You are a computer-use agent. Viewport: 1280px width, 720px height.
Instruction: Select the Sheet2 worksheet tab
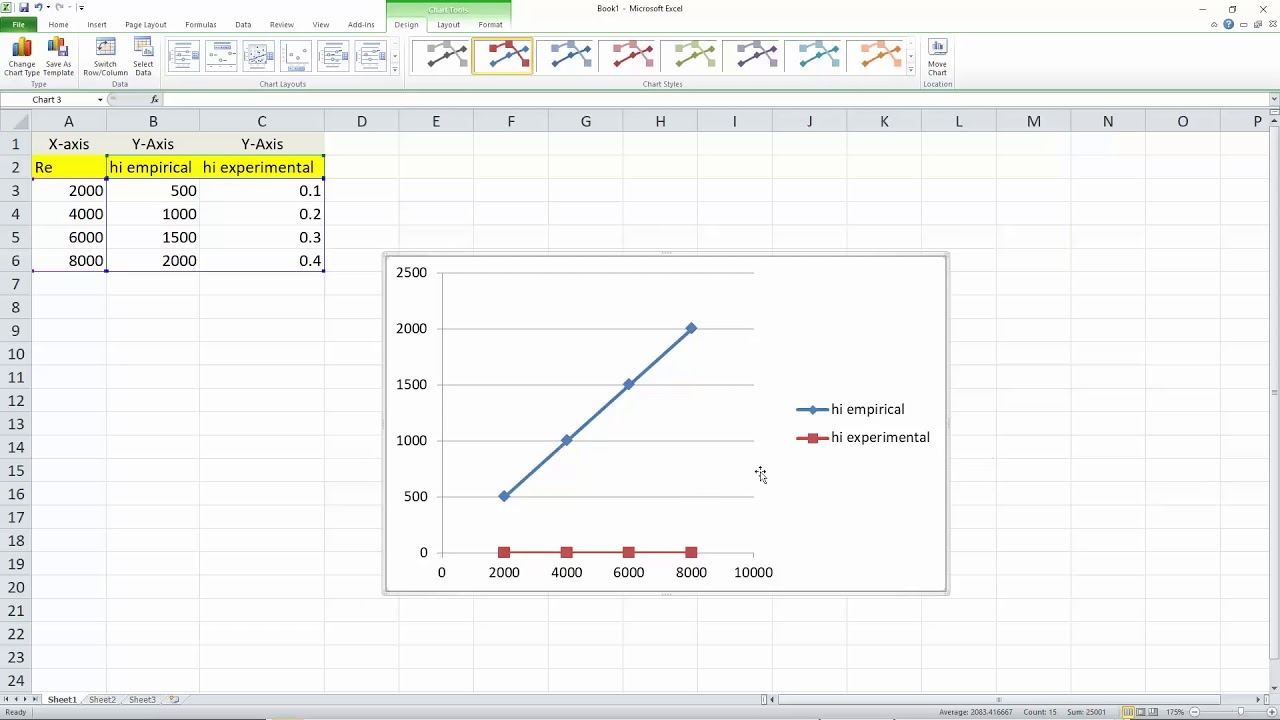click(x=102, y=700)
